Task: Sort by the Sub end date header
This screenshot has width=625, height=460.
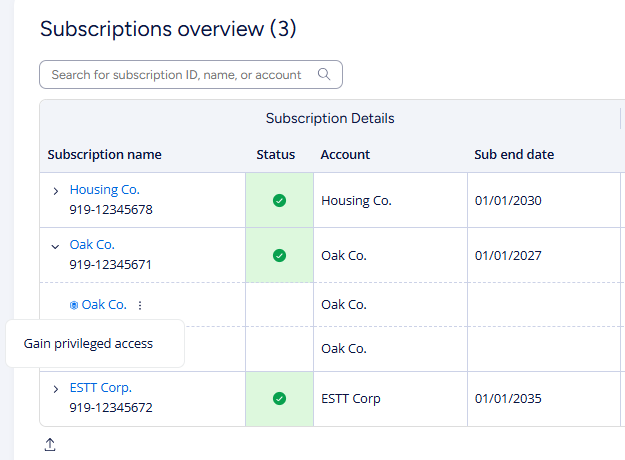Action: coord(514,154)
